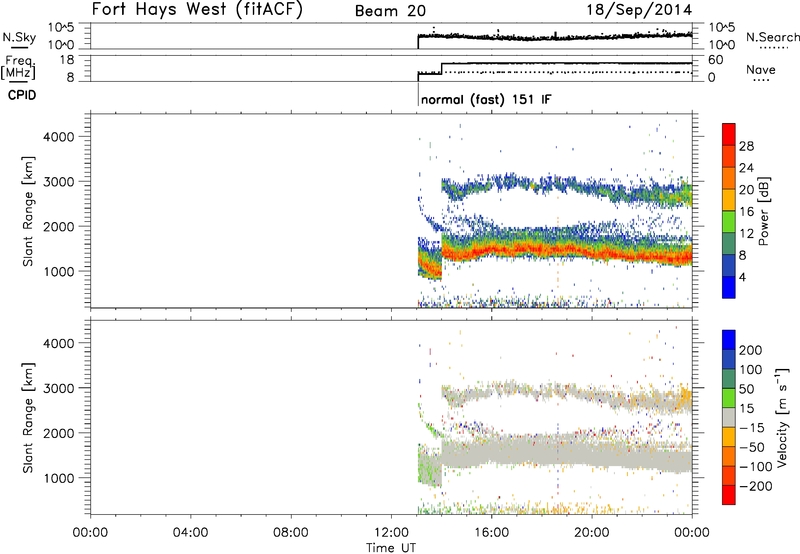The image size is (800, 554).
Task: Click the 16:00 time tick label
Action: (x=491, y=533)
